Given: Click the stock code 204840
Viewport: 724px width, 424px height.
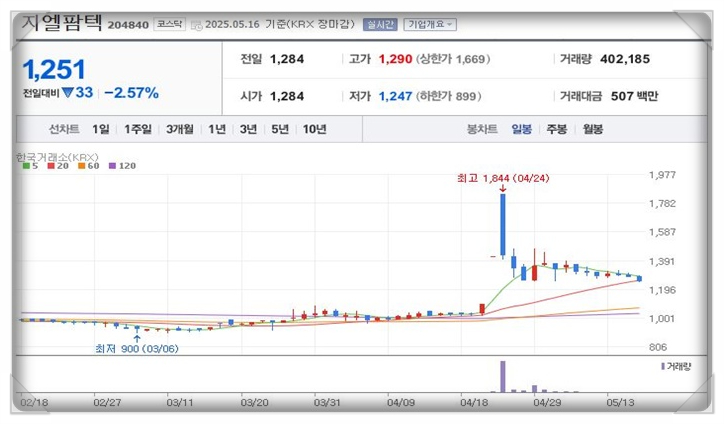Looking at the screenshot, I should (128, 25).
